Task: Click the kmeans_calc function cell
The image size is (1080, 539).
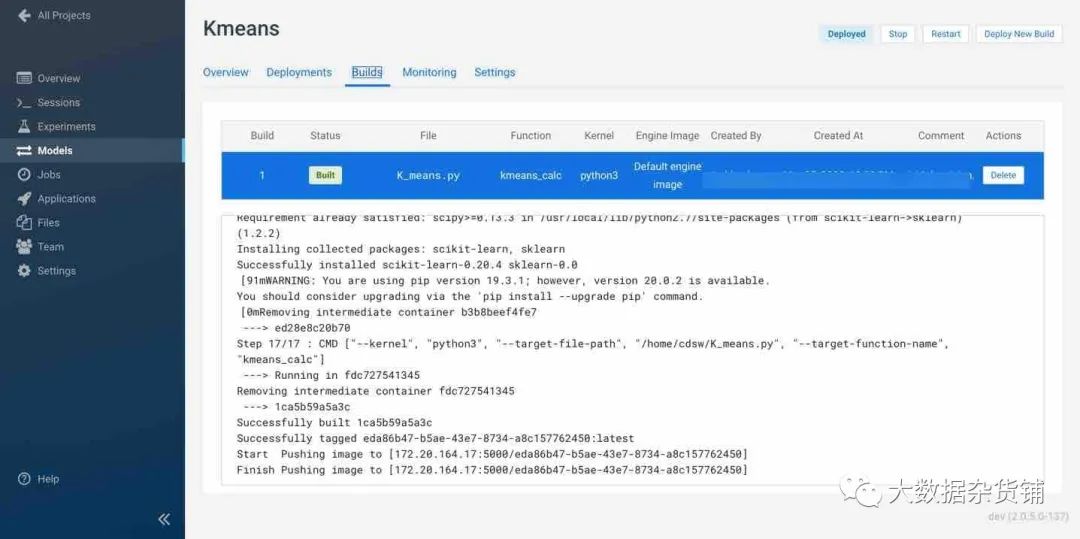Action: pyautogui.click(x=530, y=176)
